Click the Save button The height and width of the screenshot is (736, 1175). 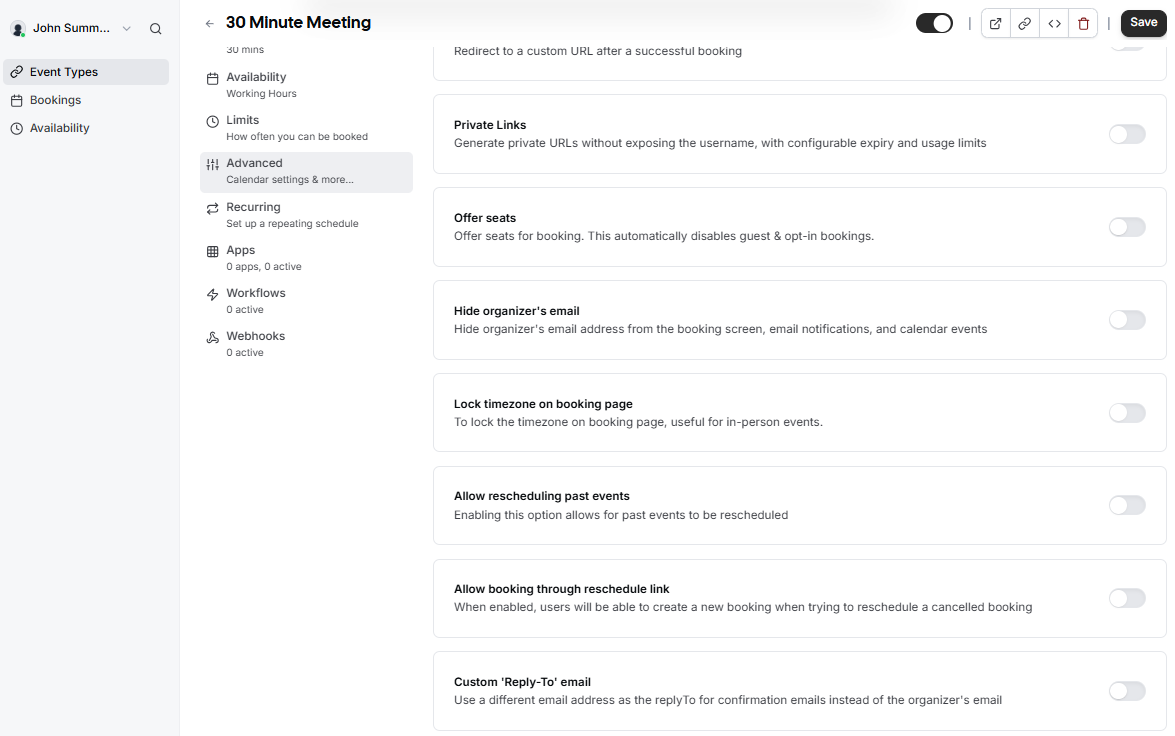tap(1144, 22)
